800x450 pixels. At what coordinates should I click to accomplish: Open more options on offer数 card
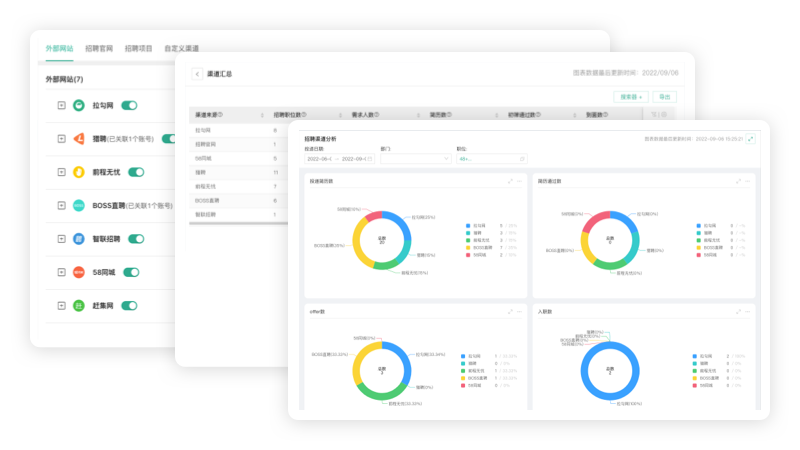click(x=519, y=311)
